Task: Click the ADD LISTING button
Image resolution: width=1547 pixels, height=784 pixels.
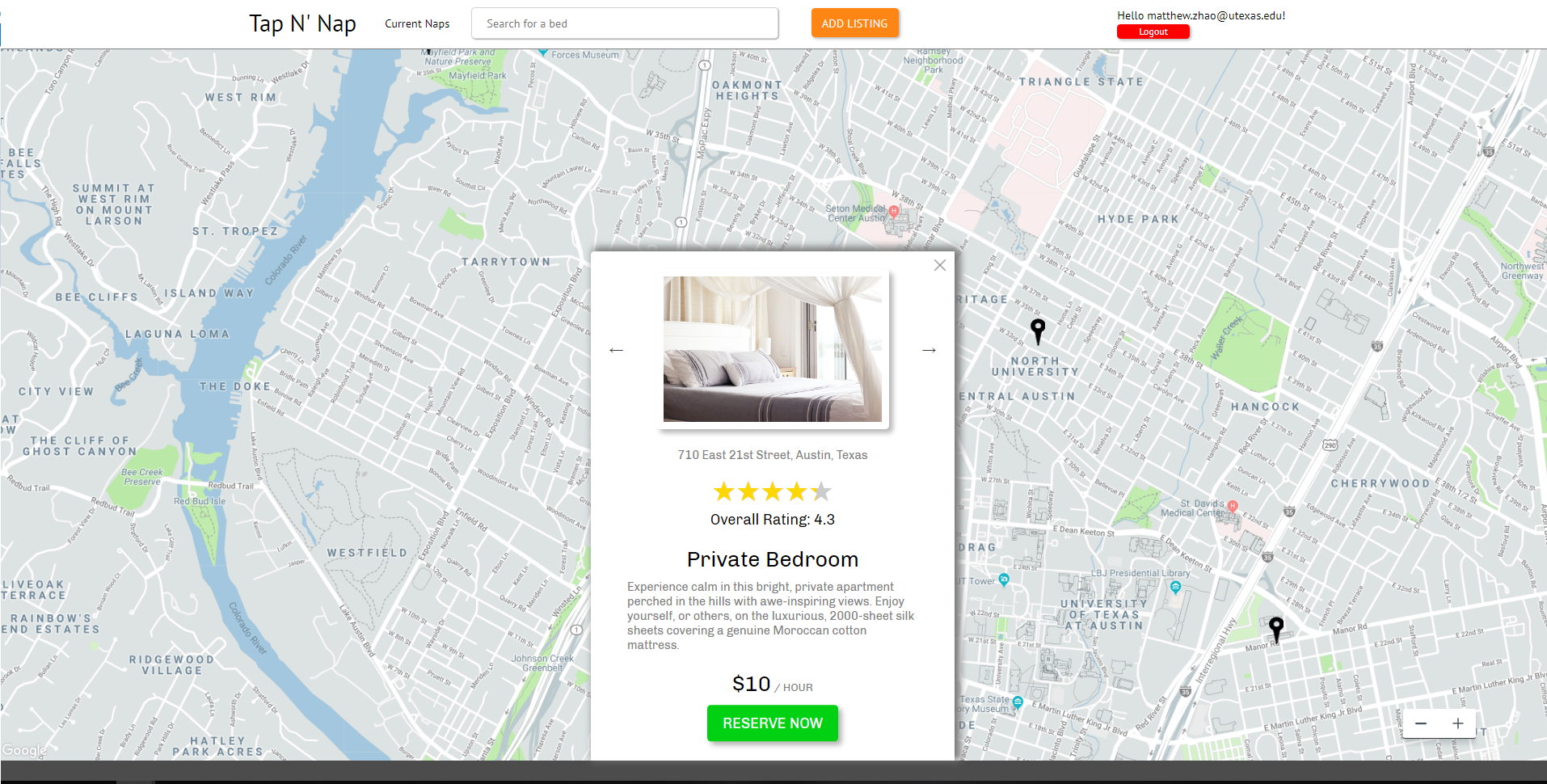Action: click(854, 23)
